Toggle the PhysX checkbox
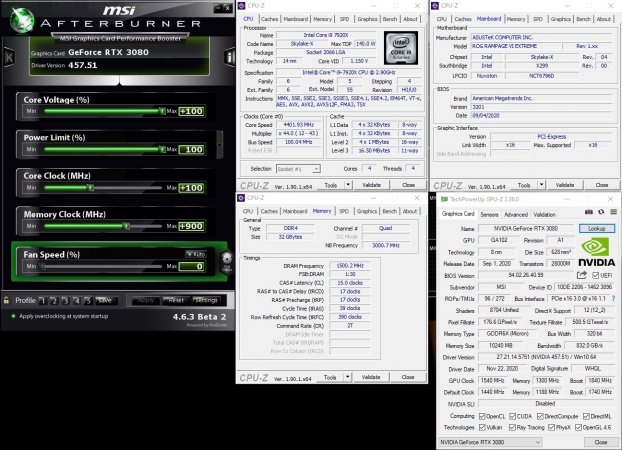This screenshot has height=450, width=622. click(x=551, y=427)
